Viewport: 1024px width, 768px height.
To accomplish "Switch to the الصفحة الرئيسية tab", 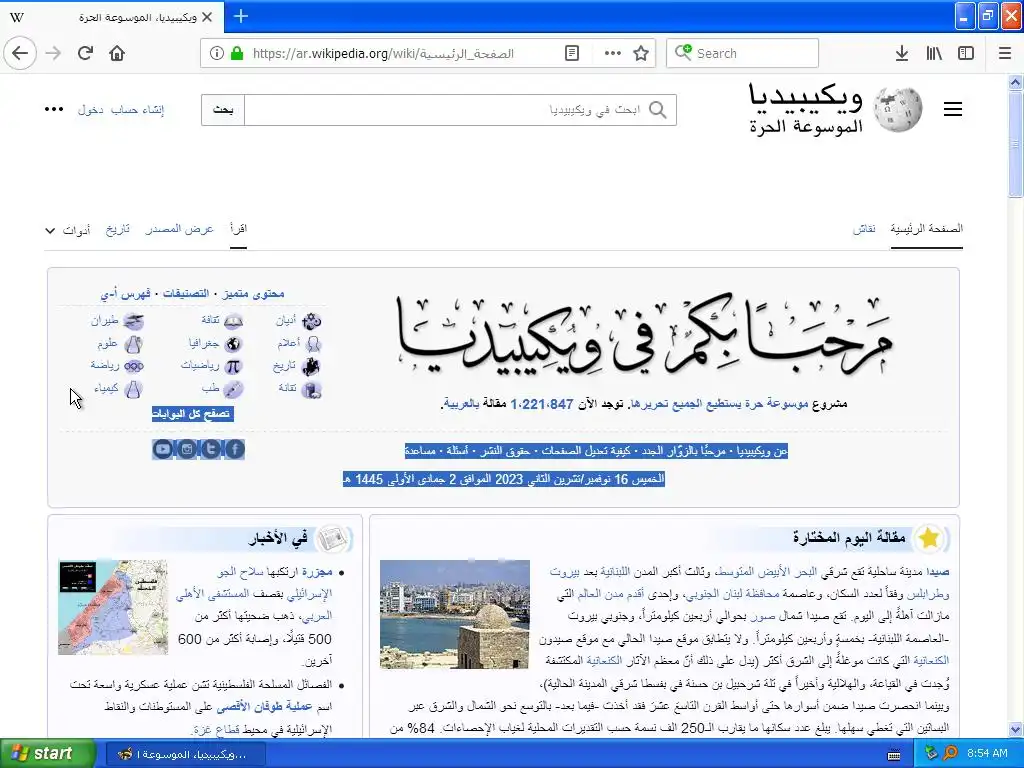I will coord(926,229).
